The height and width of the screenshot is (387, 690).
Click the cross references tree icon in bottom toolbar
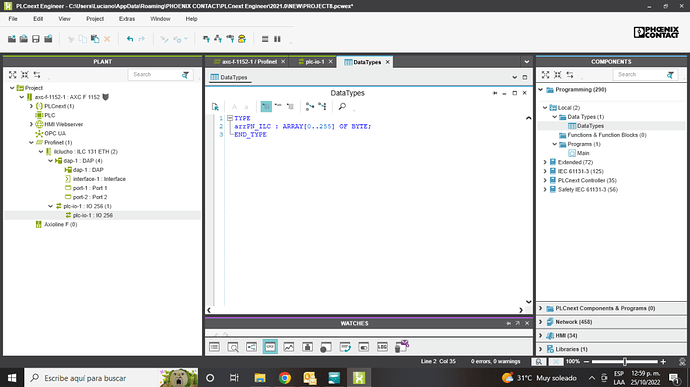click(x=251, y=347)
